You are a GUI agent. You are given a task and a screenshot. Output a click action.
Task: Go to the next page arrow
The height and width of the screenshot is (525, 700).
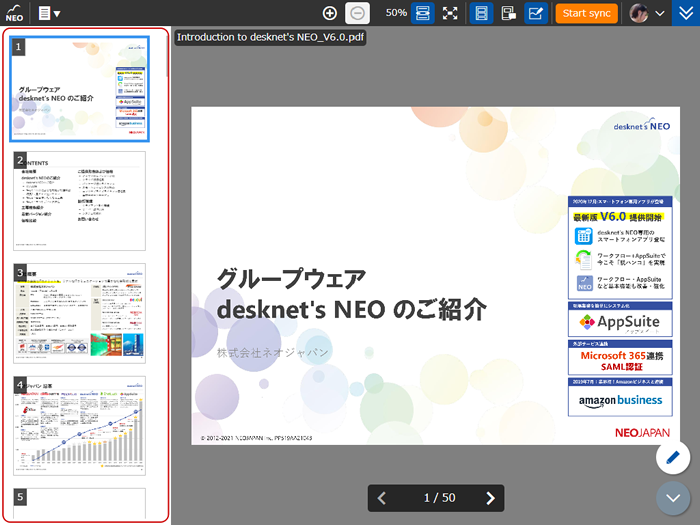tap(490, 498)
